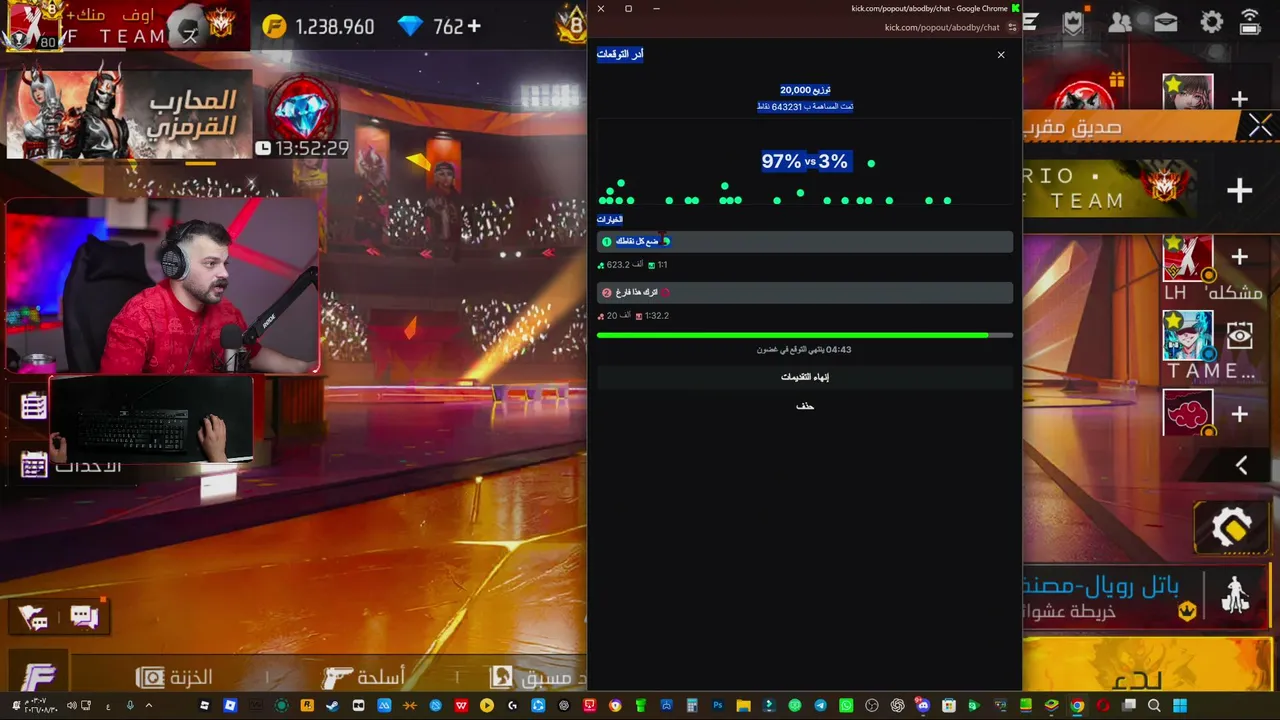1280x720 pixels.
Task: Invite the red cloud avatar friend
Action: click(1239, 414)
